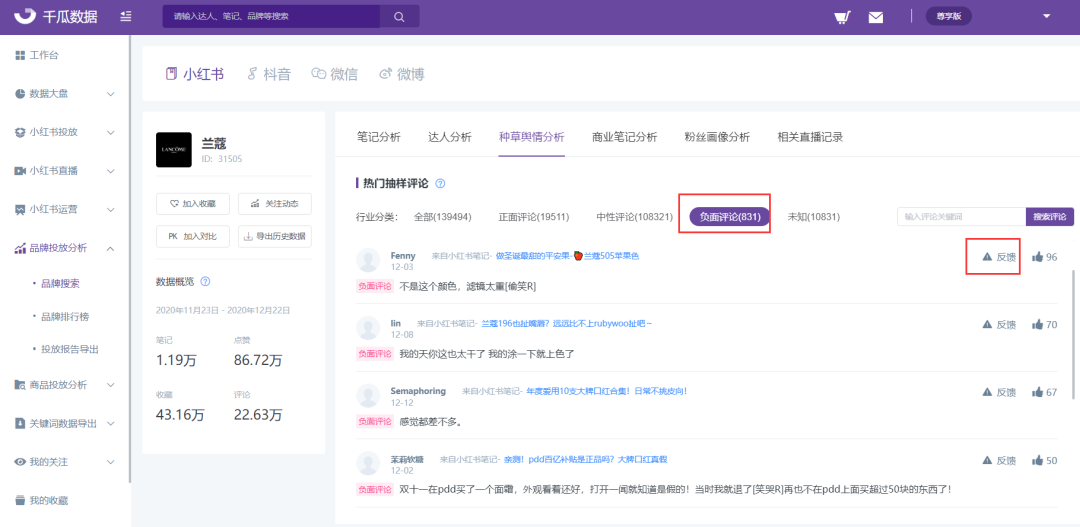Click help icon next to 数据概览
This screenshot has width=1080, height=527.
coord(205,282)
